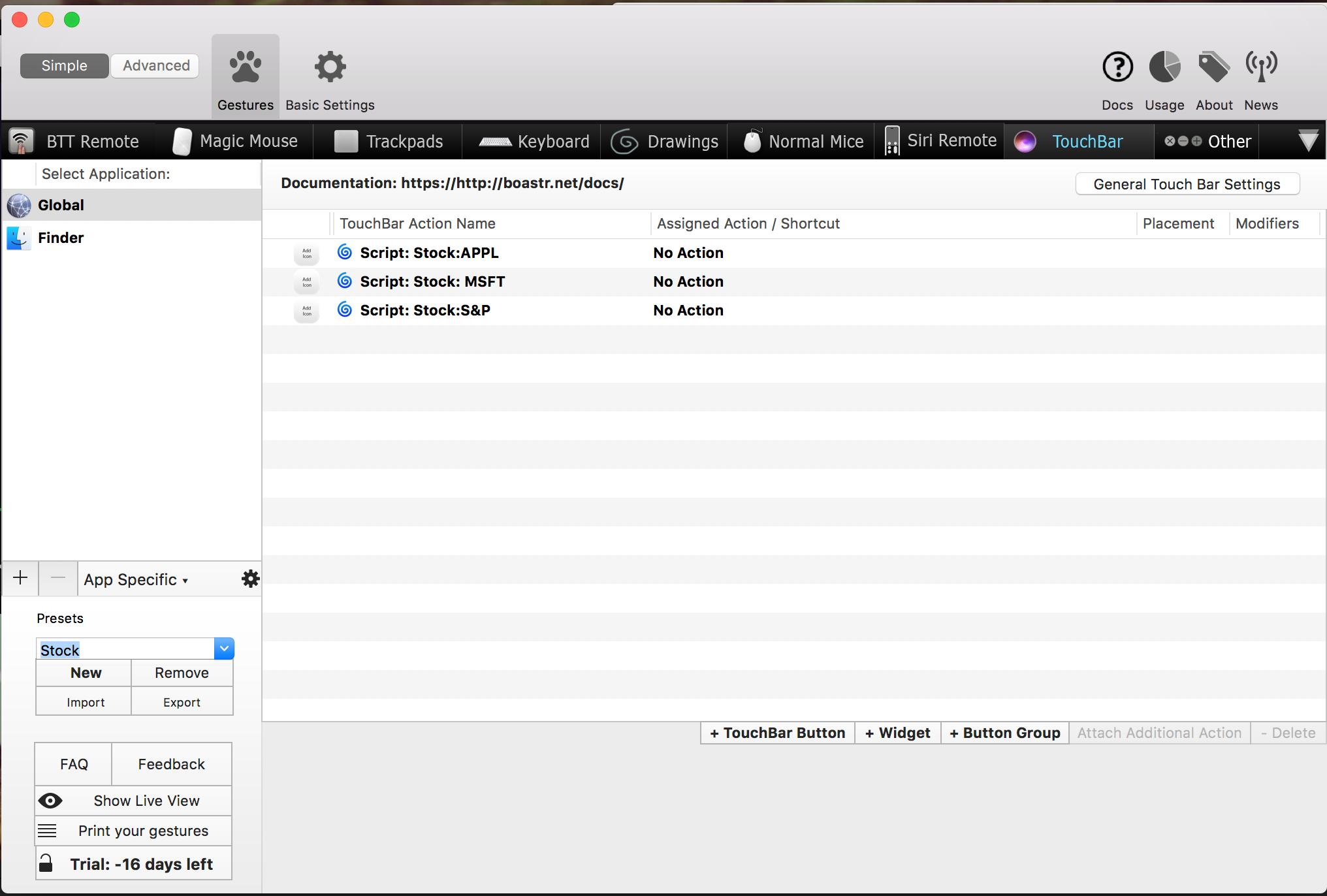Click the spiral icon beside Script: Stock: MSFT

point(345,281)
